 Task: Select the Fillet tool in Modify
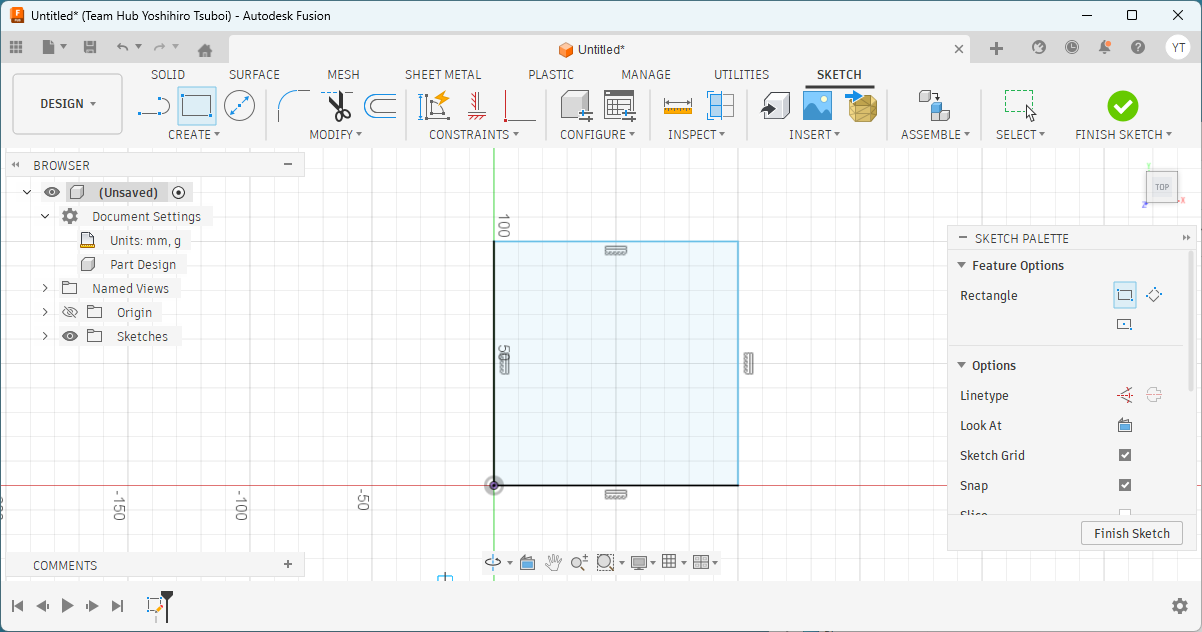point(293,105)
